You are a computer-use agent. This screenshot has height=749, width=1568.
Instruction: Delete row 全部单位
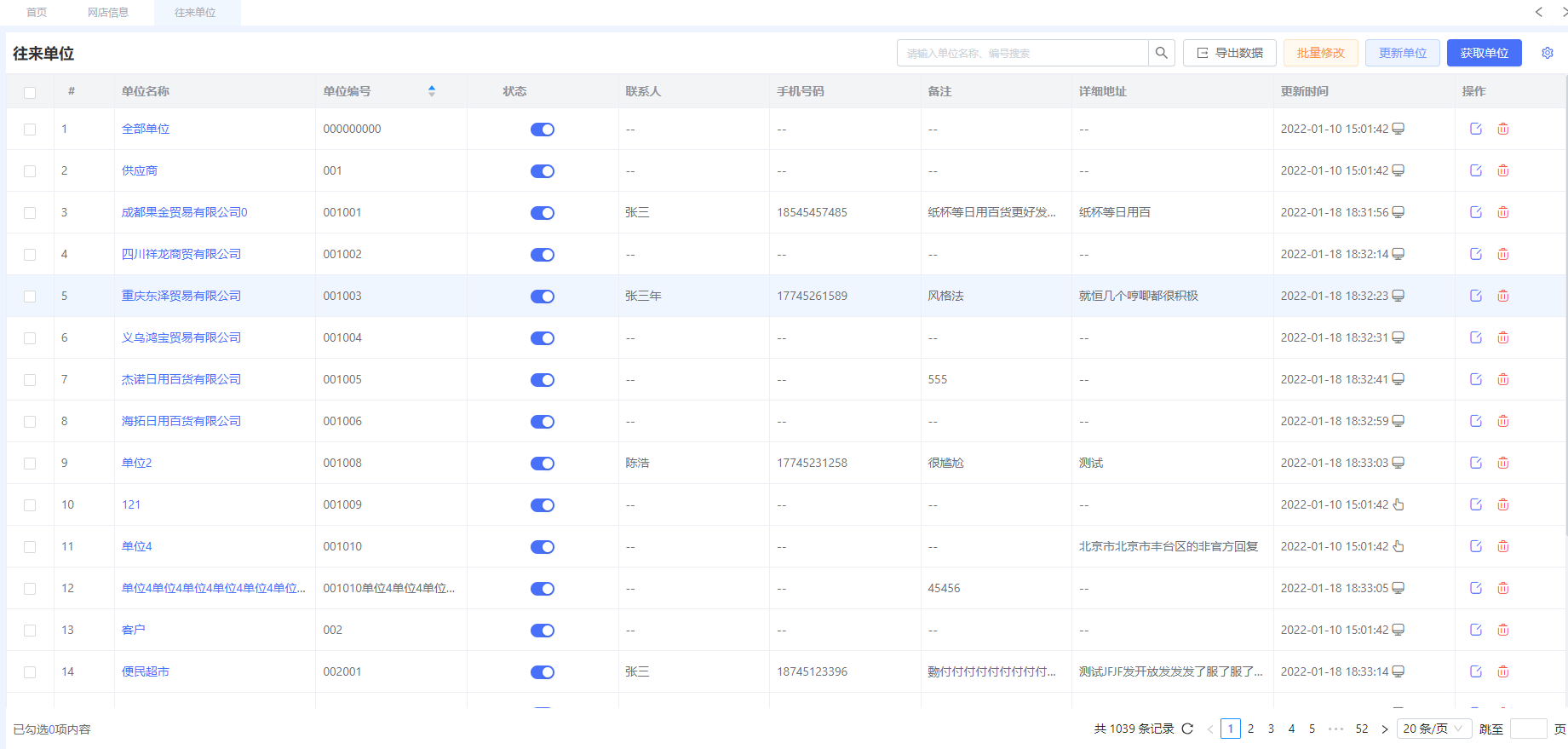pyautogui.click(x=1503, y=129)
